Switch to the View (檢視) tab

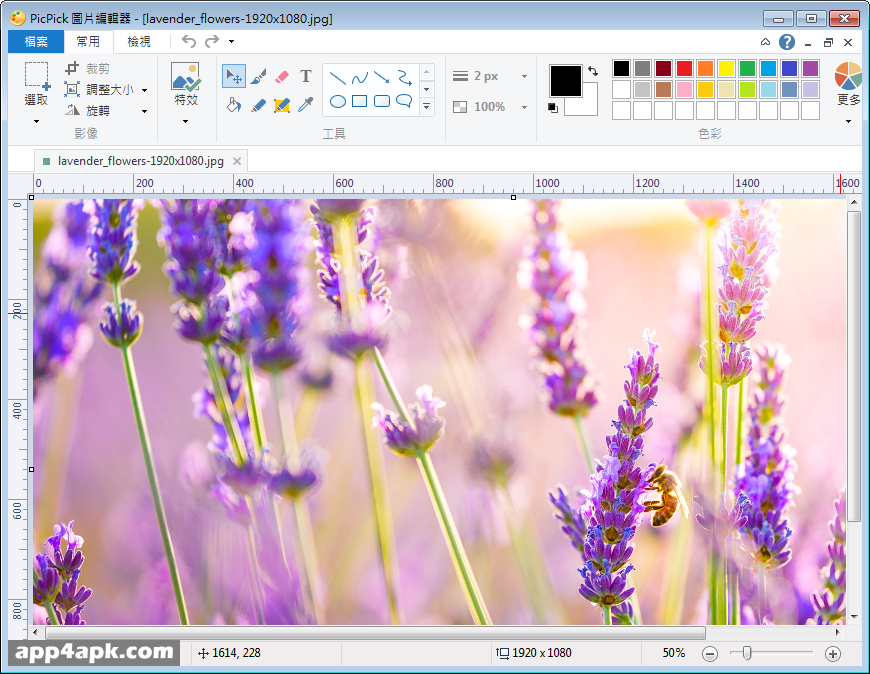(139, 42)
